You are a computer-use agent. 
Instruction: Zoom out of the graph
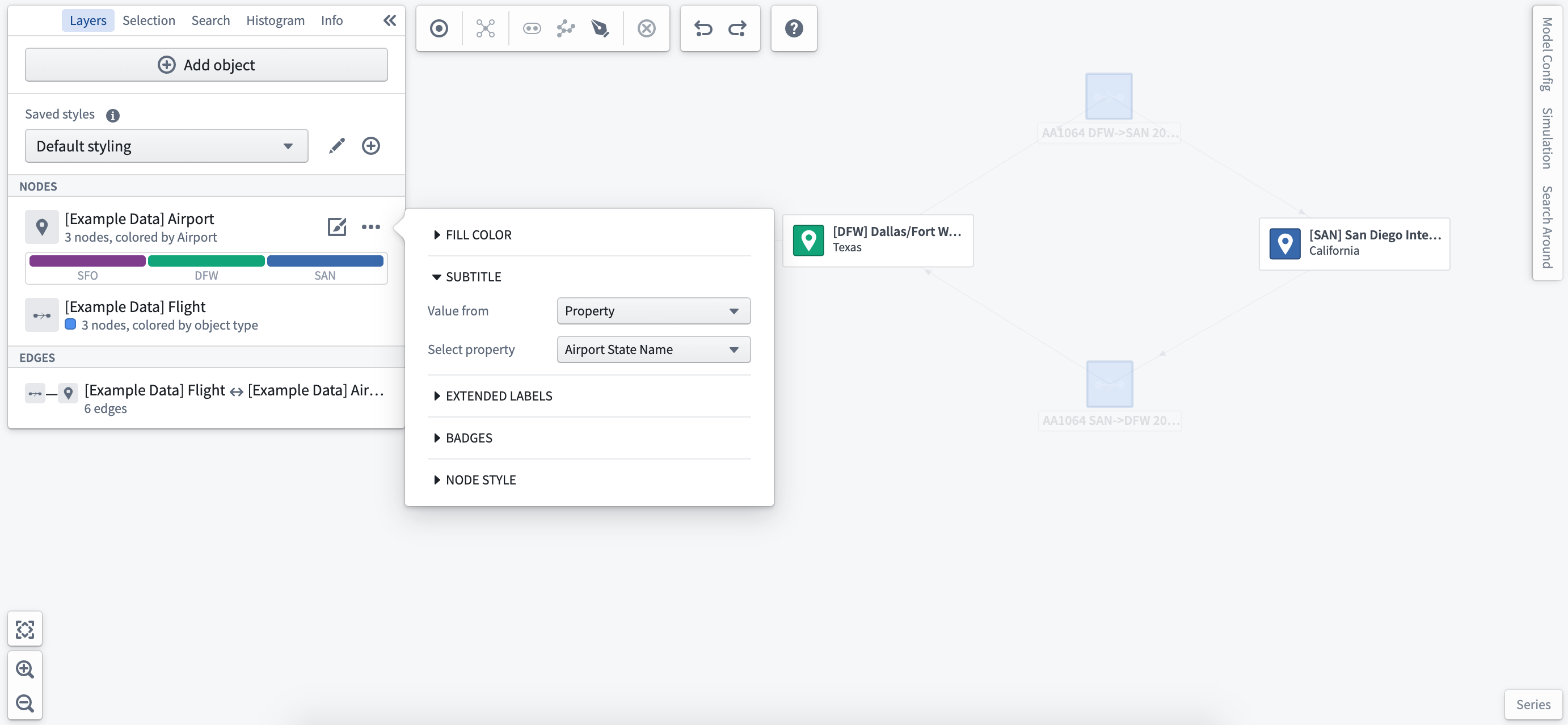[25, 703]
